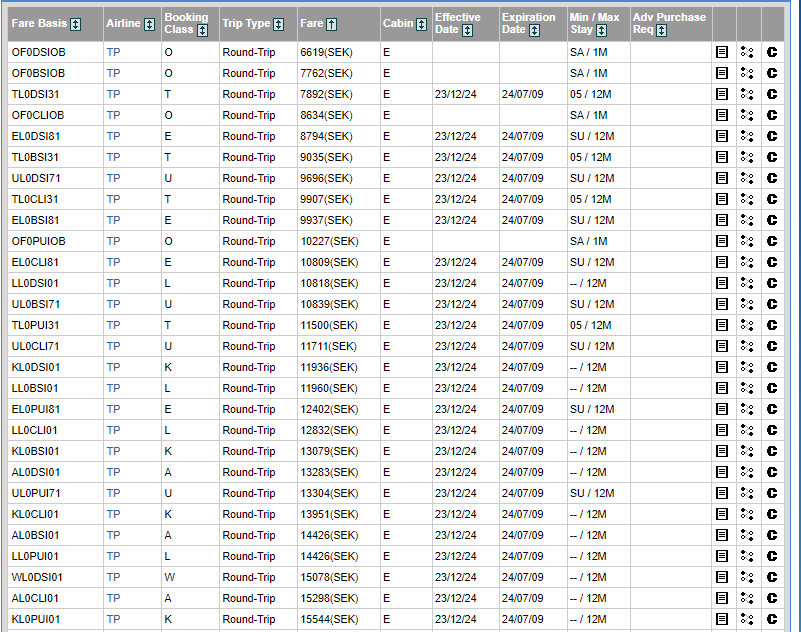Screen dimensions: 801x632
Task: Open TP airline link in OF0DSIOB row
Action: pyautogui.click(x=113, y=52)
